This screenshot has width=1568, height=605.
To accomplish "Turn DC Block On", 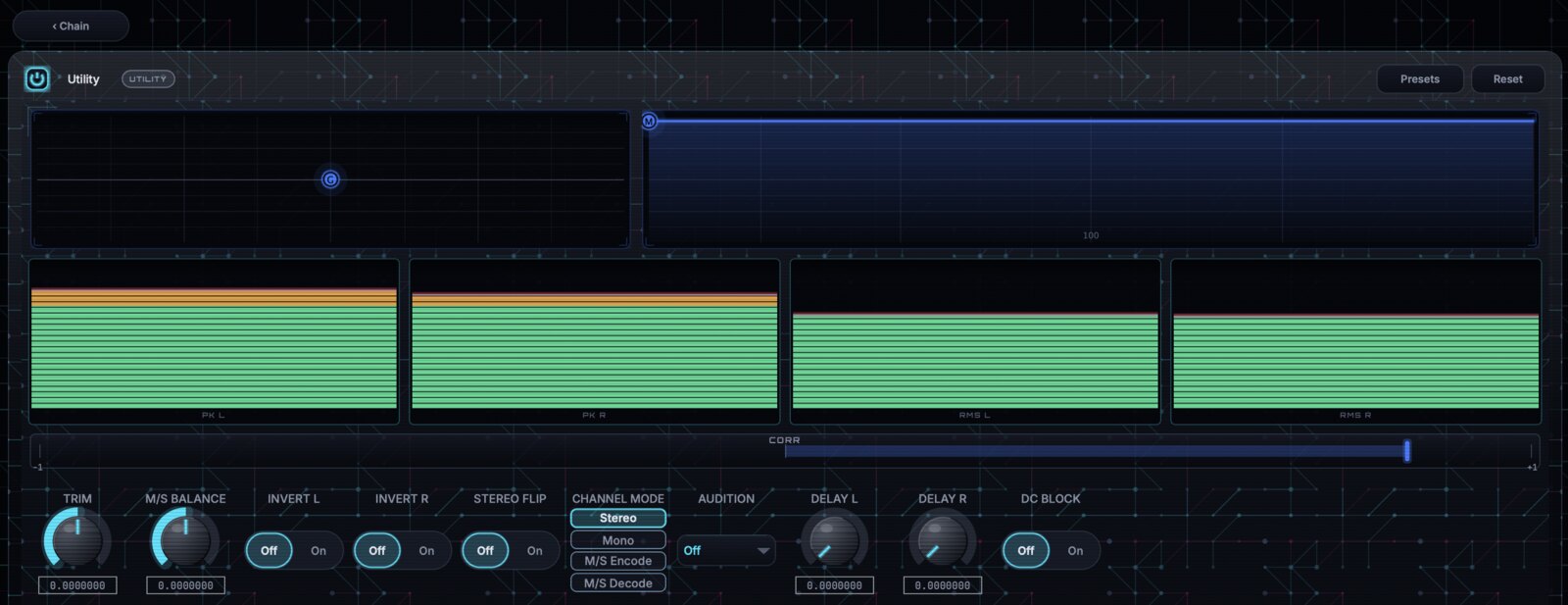I will [x=1075, y=550].
